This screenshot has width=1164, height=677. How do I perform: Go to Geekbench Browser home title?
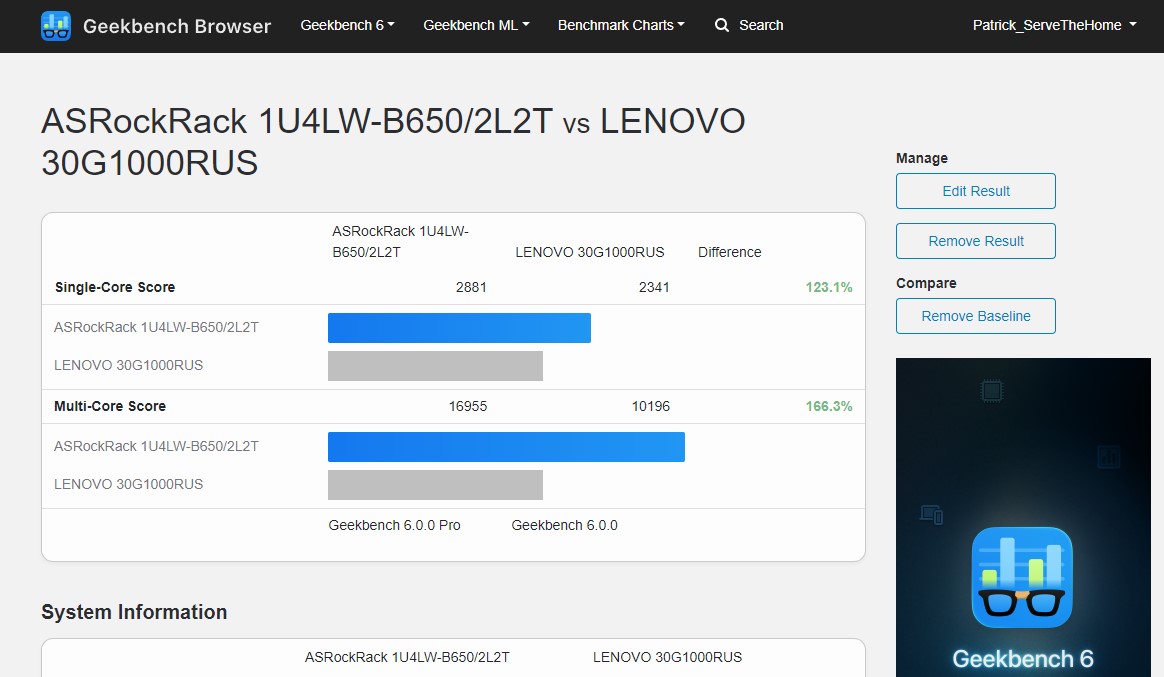177,26
